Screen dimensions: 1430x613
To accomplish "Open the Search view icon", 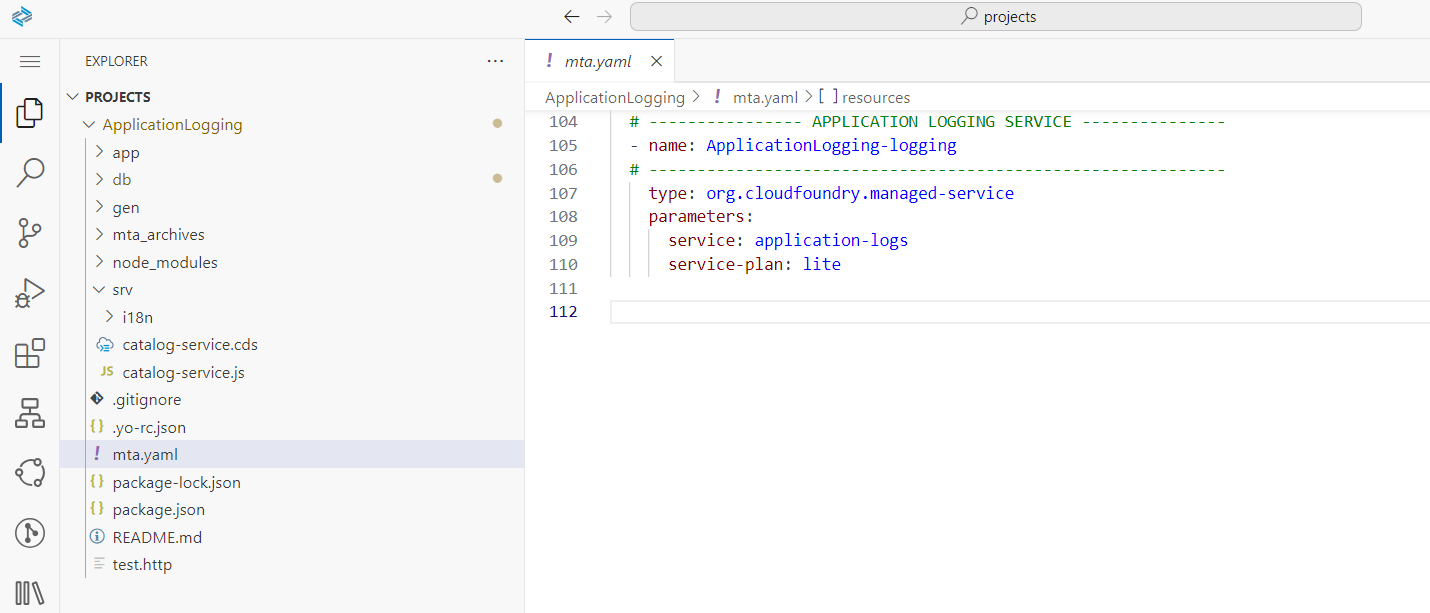I will 29,173.
